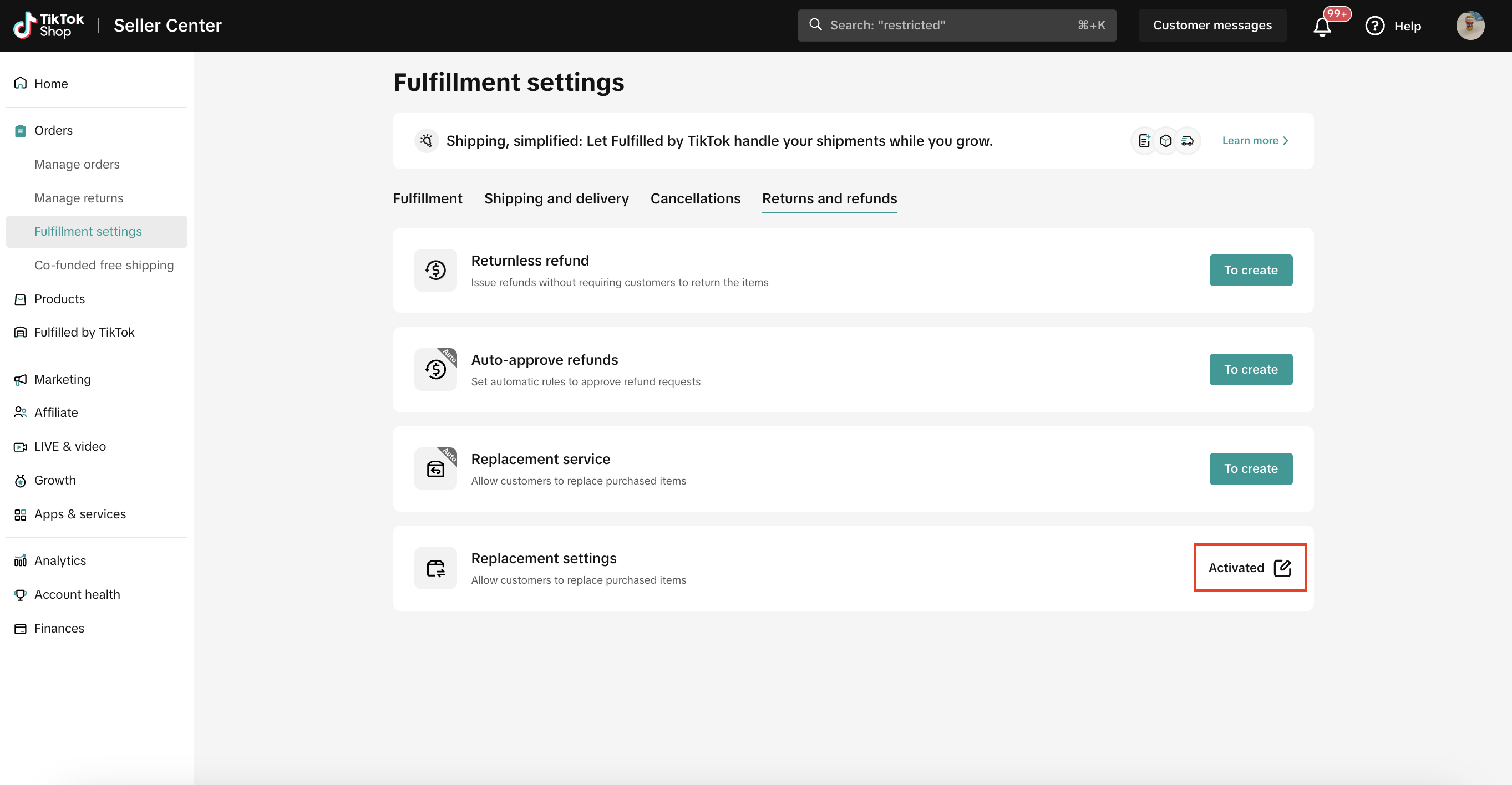Follow the Learn more link

coord(1255,141)
